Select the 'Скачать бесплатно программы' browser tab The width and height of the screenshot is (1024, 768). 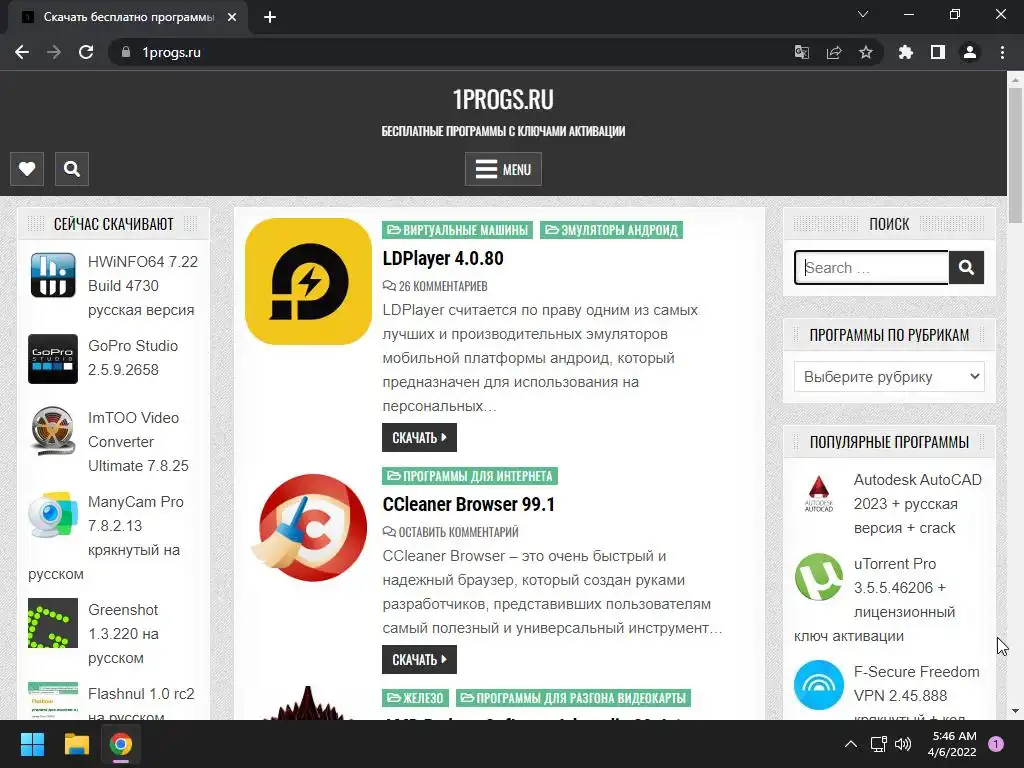coord(128,17)
